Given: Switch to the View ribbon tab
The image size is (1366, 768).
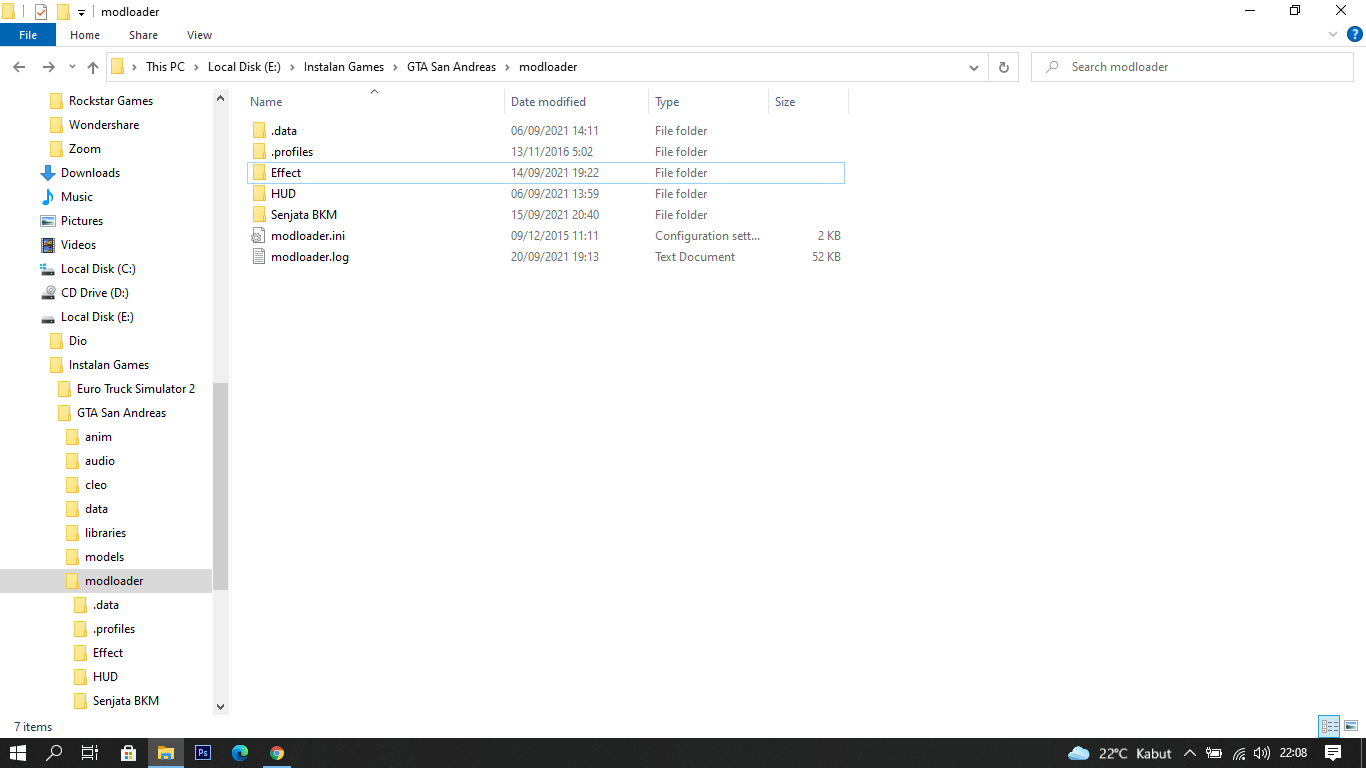Looking at the screenshot, I should (199, 35).
